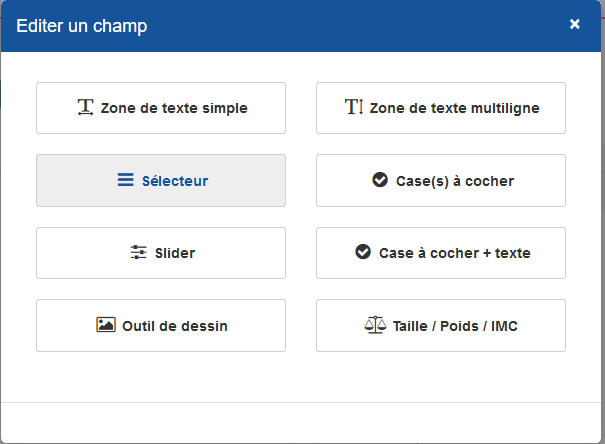This screenshot has height=444, width=605.
Task: Pick Case à cocher + texte option
Action: point(441,253)
